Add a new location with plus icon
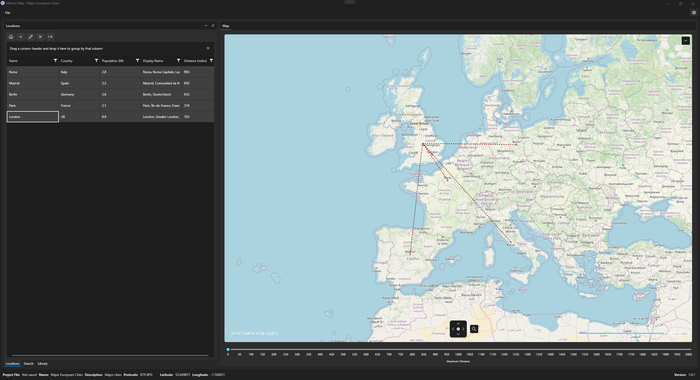The image size is (700, 380). [21, 37]
